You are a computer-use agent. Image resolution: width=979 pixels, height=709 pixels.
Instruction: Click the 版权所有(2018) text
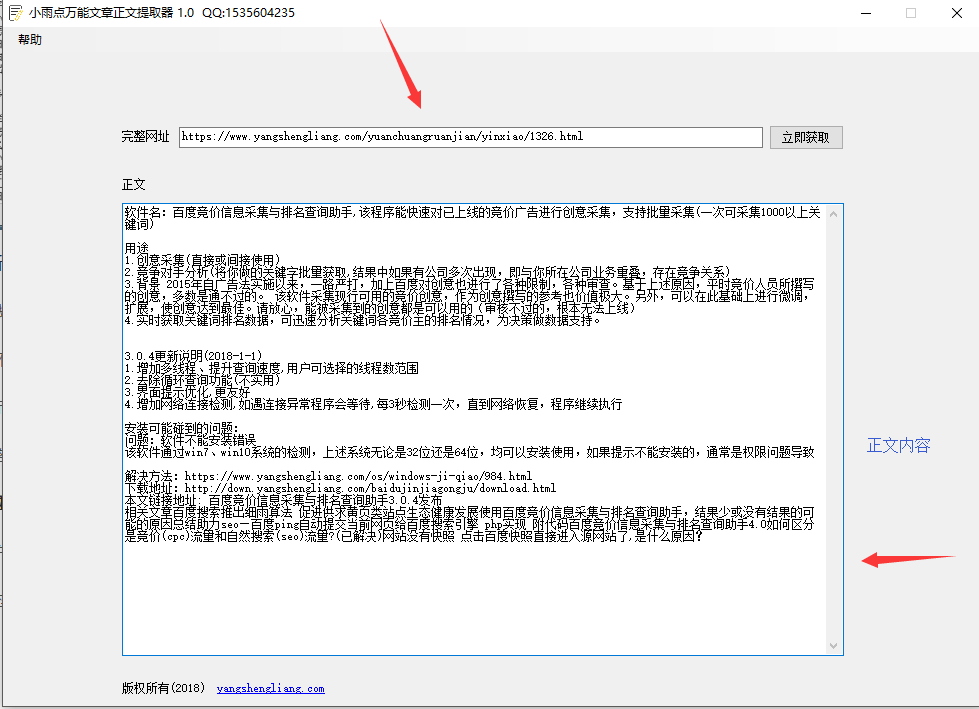[x=163, y=688]
